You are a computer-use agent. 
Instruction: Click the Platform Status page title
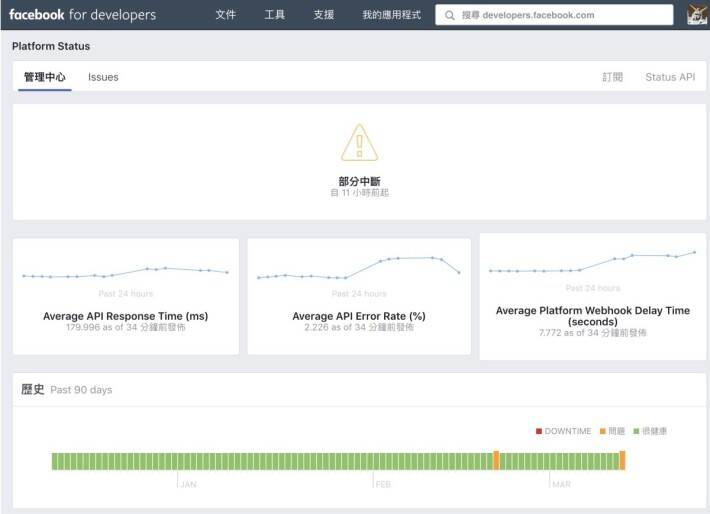(x=51, y=46)
